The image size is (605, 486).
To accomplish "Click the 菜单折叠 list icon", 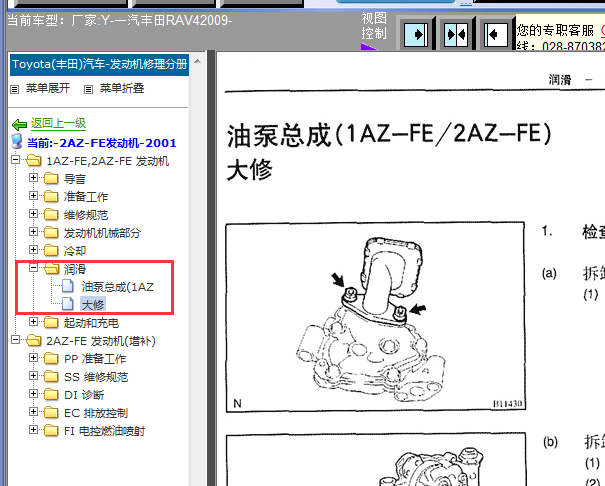I will pyautogui.click(x=88, y=89).
